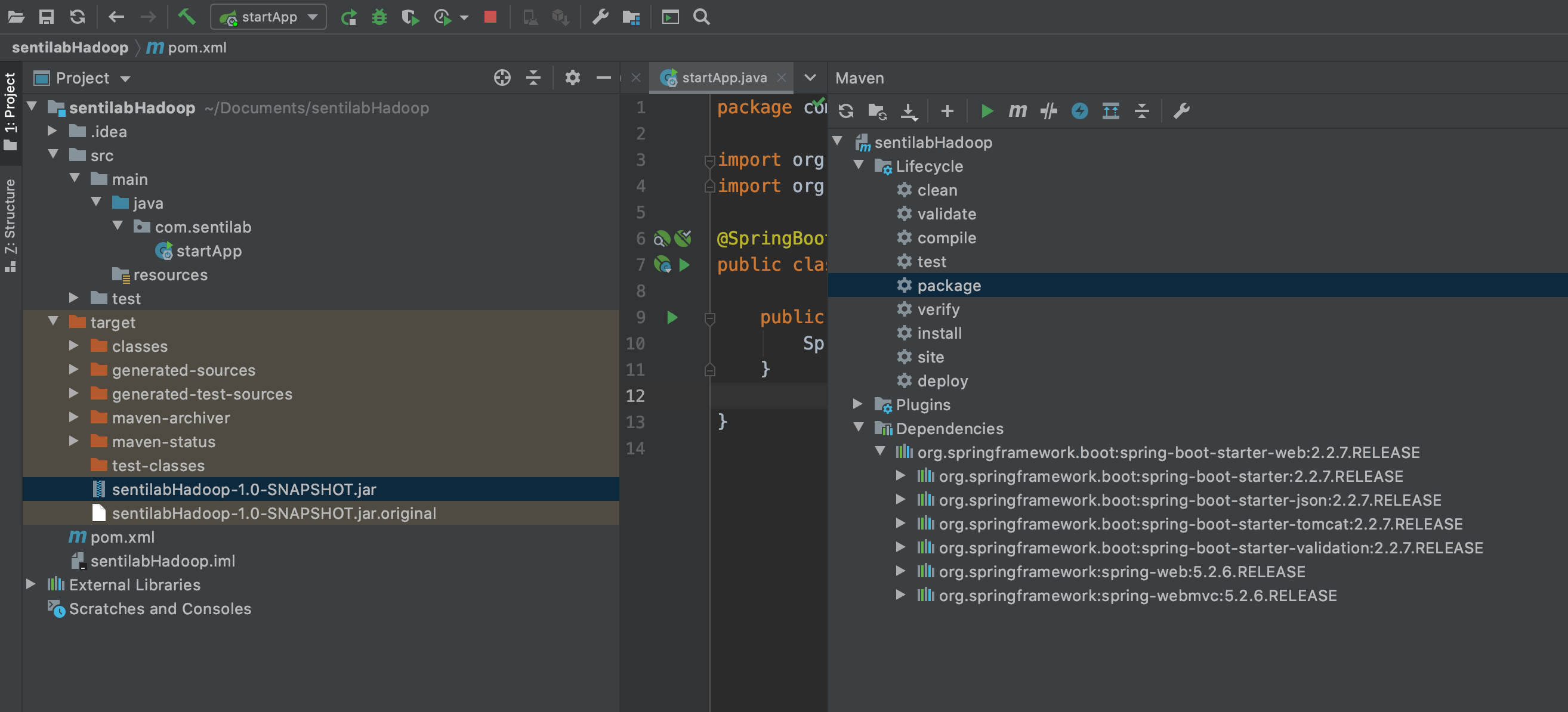Switch to the startApp.java editor tab
The width and height of the screenshot is (1568, 712).
click(723, 78)
